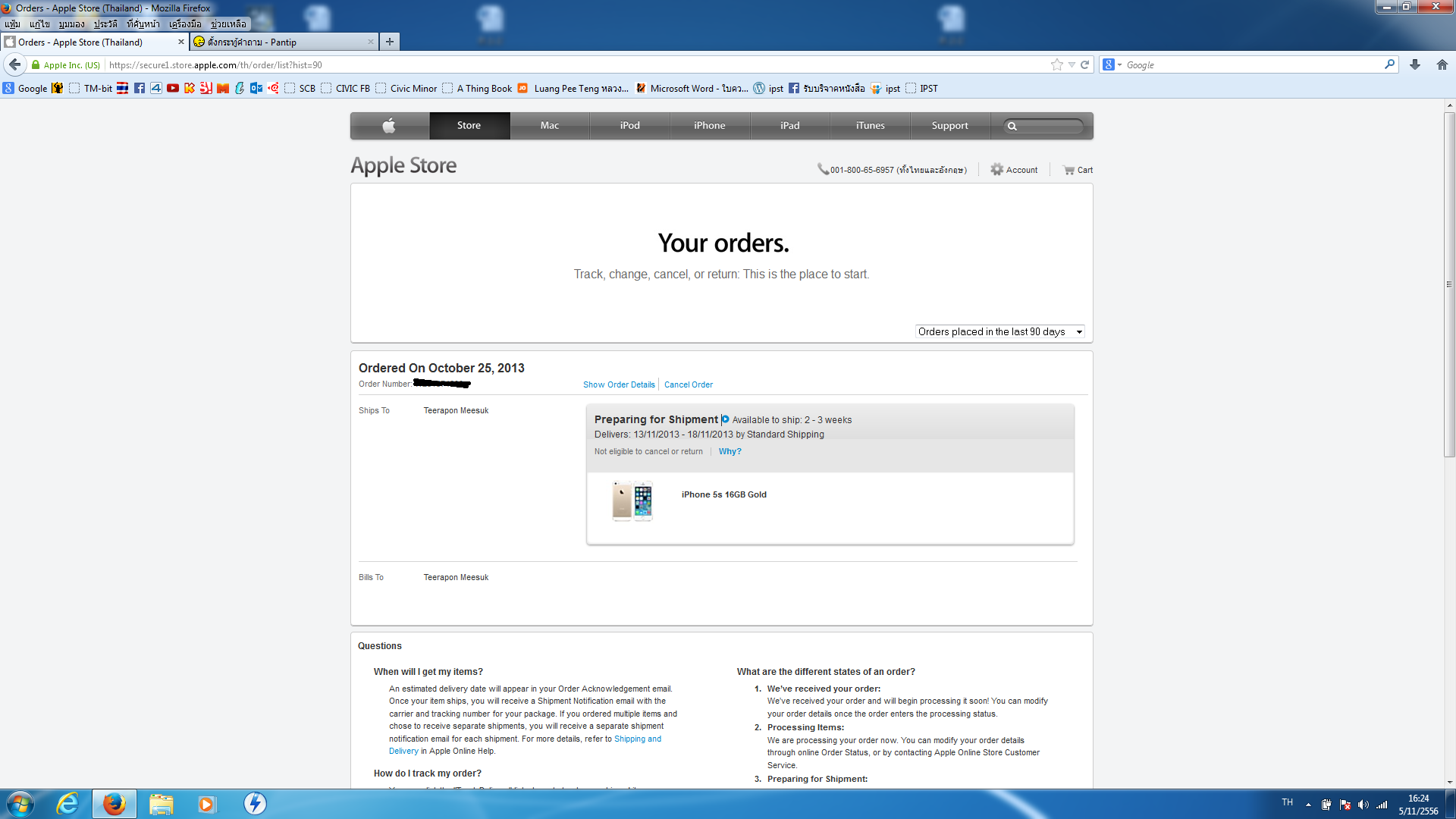The image size is (1456, 819).
Task: Open the iPhone nav item
Action: 710,126
